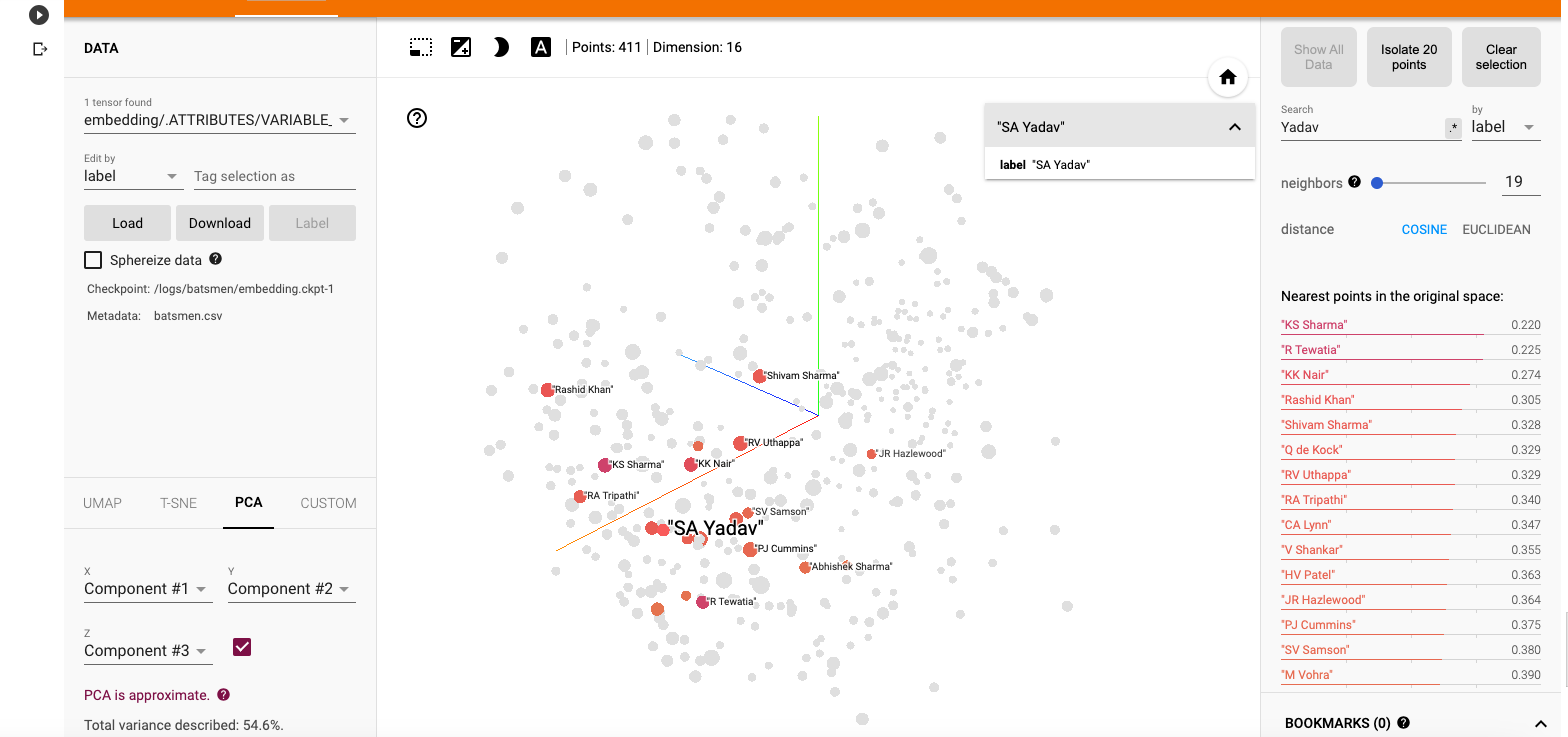The width and height of the screenshot is (1568, 737).
Task: Enable night mode with moon icon
Action: coord(501,47)
